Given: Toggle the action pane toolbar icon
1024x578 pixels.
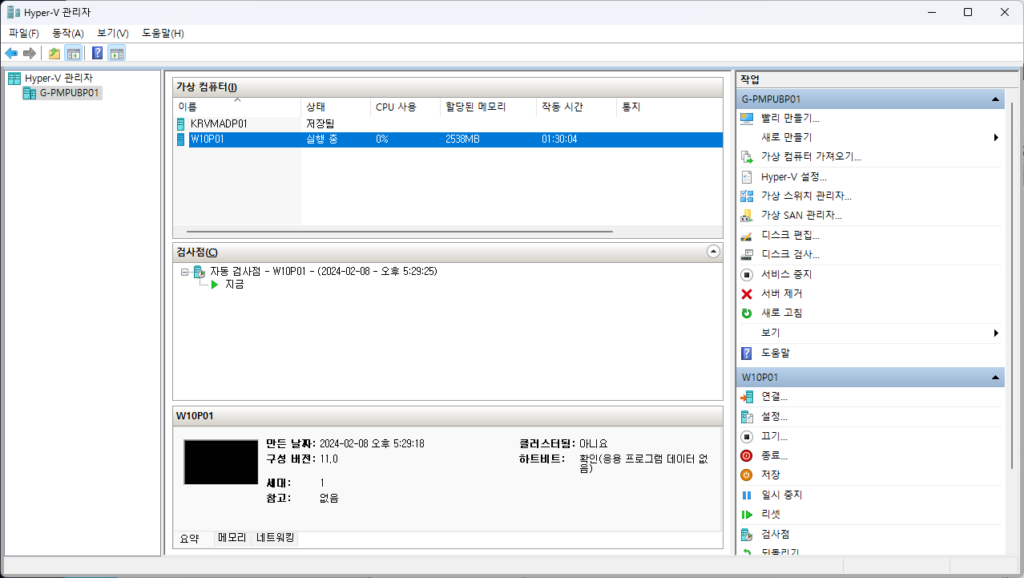Looking at the screenshot, I should click(116, 54).
